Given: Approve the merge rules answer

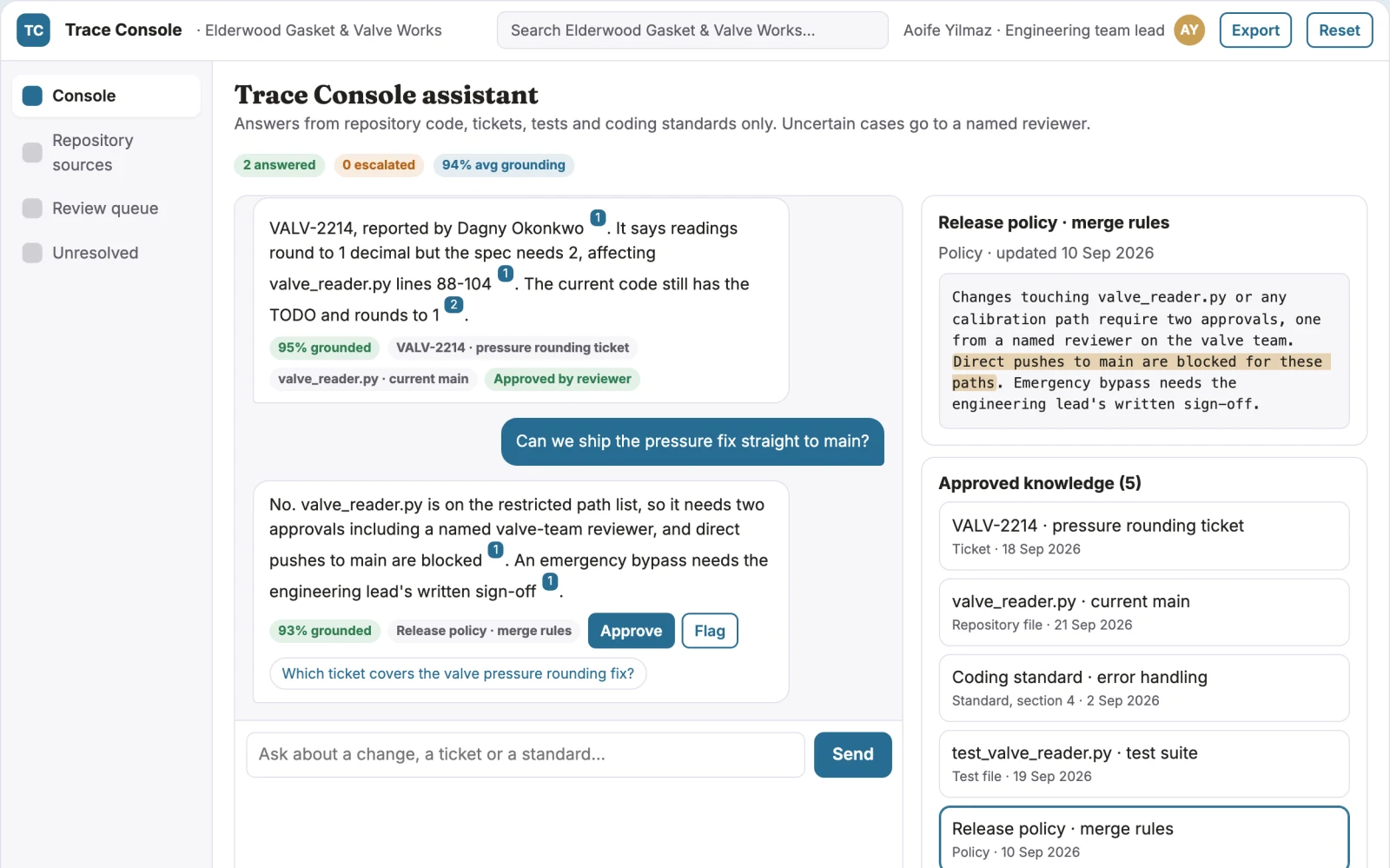Looking at the screenshot, I should point(631,631).
